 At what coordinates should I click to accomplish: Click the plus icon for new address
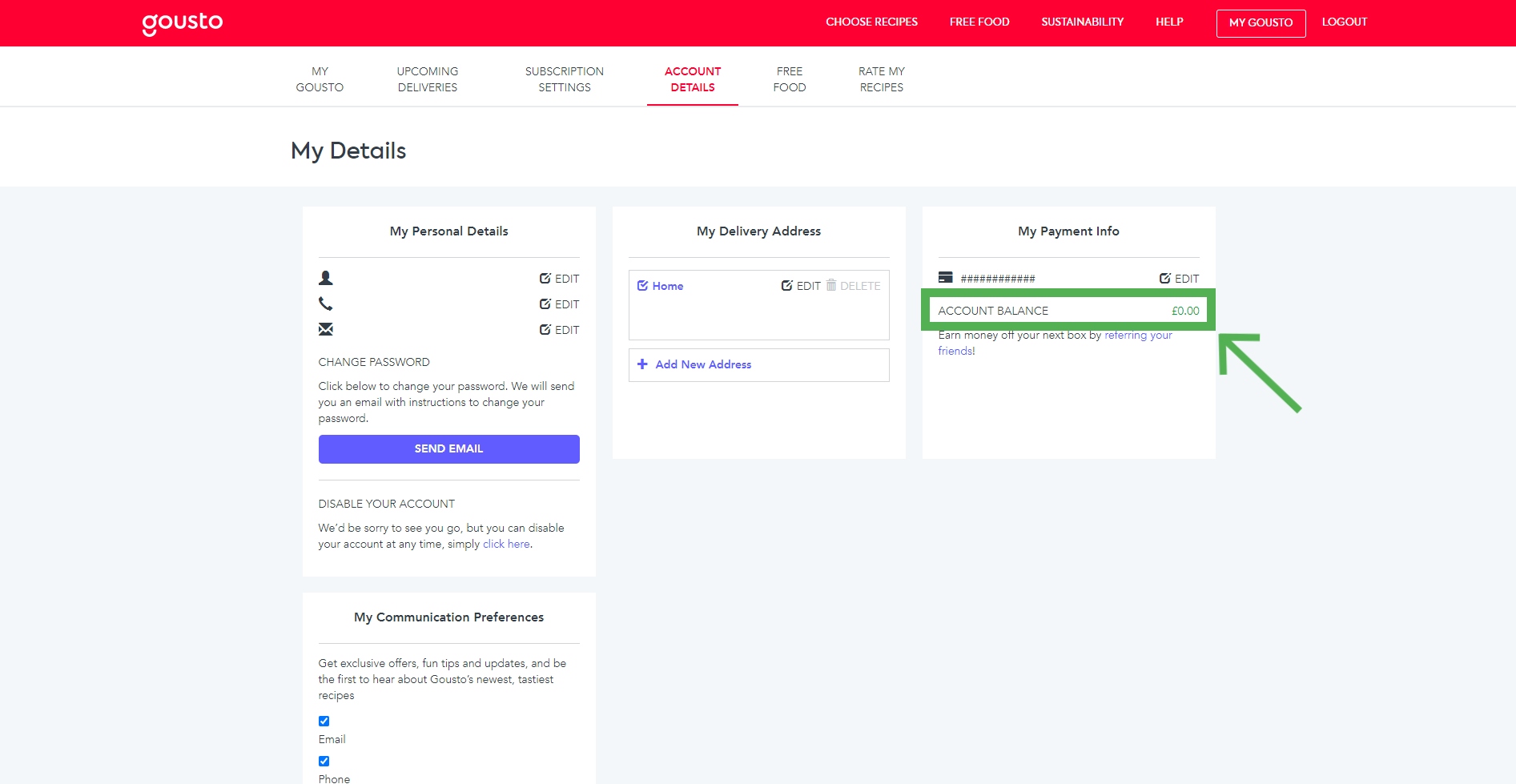coord(642,364)
